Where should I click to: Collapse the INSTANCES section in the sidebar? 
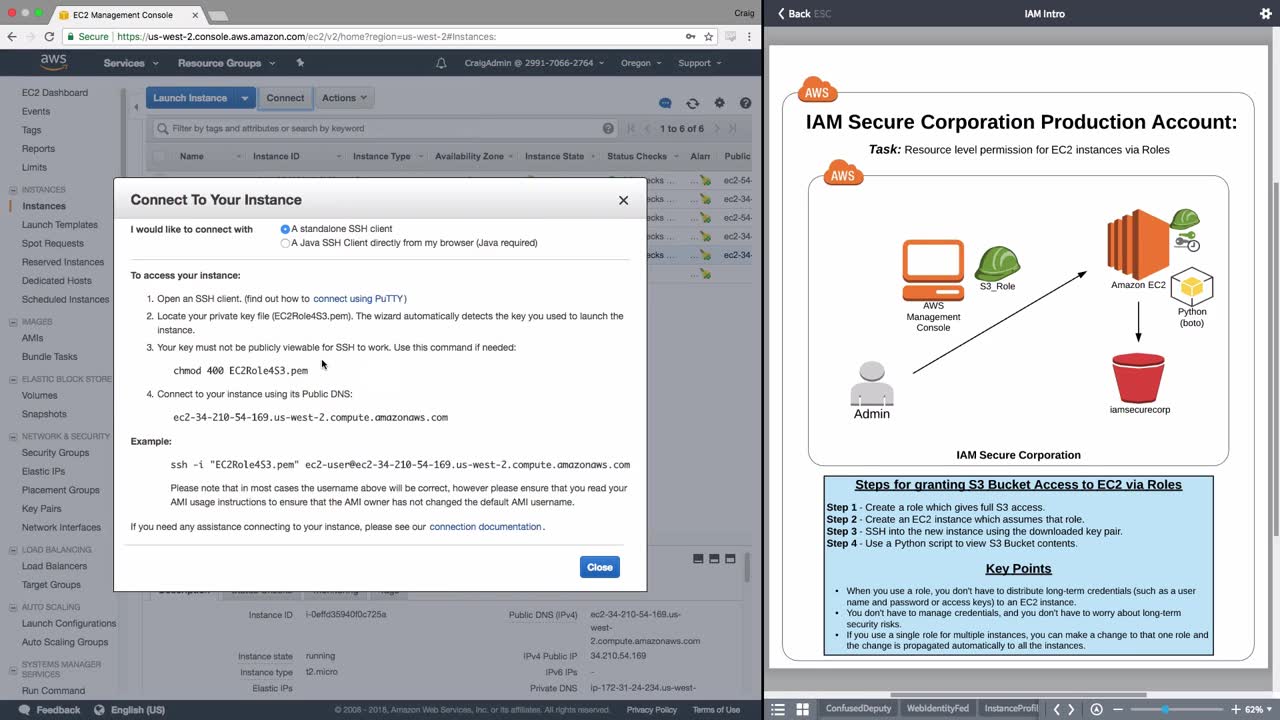click(x=13, y=190)
